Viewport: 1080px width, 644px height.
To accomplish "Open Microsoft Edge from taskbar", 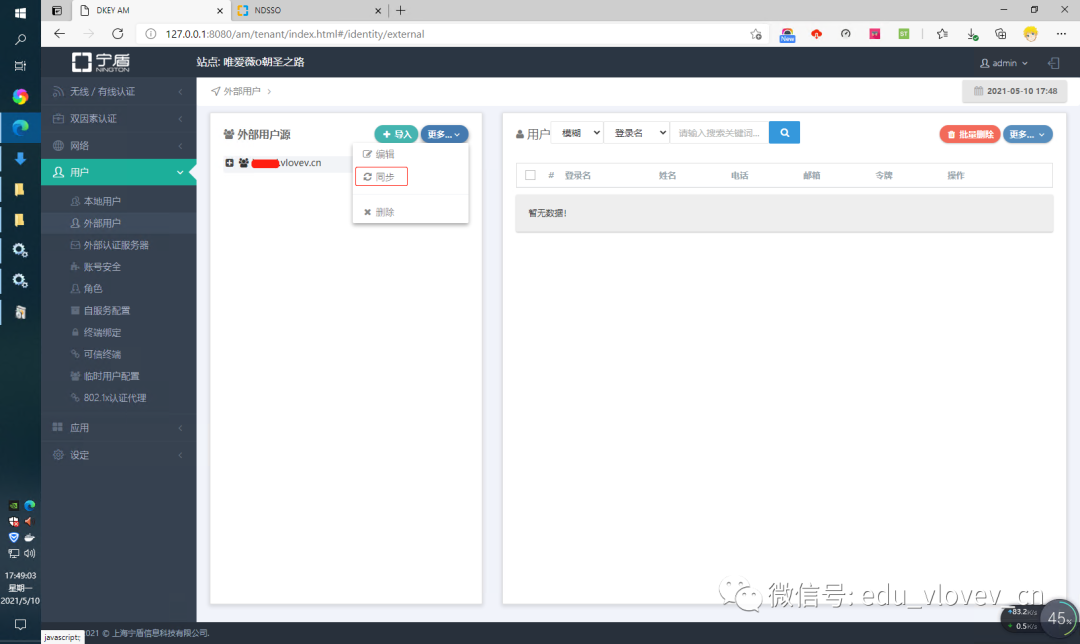I will pos(20,127).
